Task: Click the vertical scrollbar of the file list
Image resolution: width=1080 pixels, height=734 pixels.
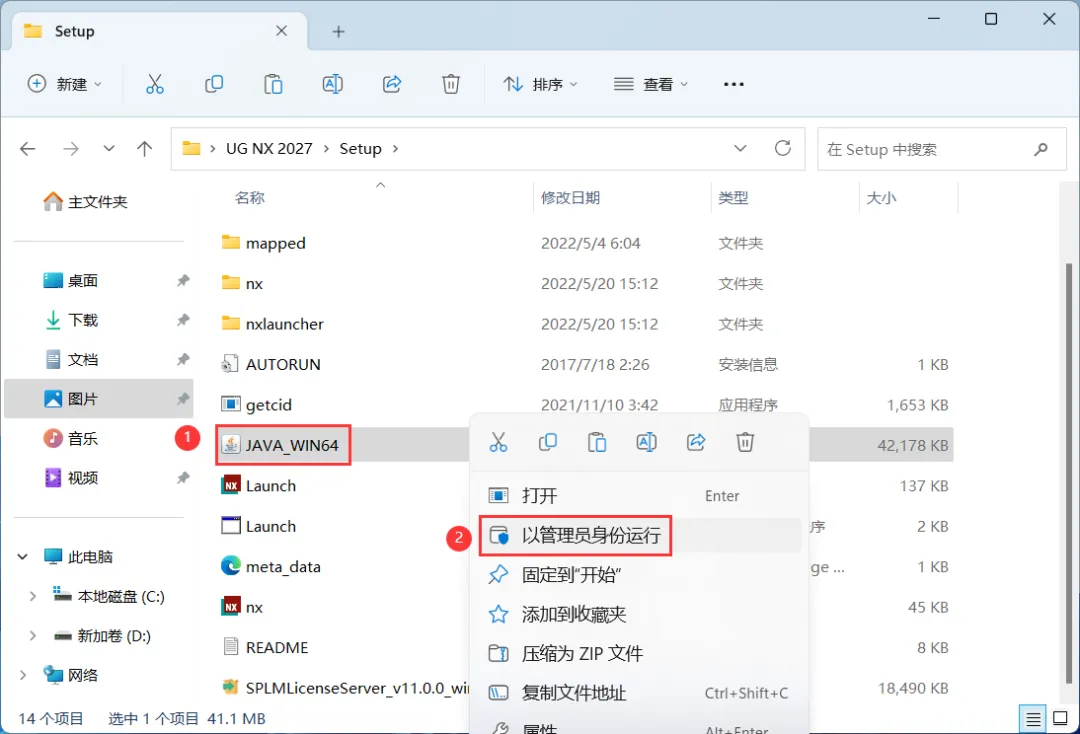Action: [x=1068, y=472]
